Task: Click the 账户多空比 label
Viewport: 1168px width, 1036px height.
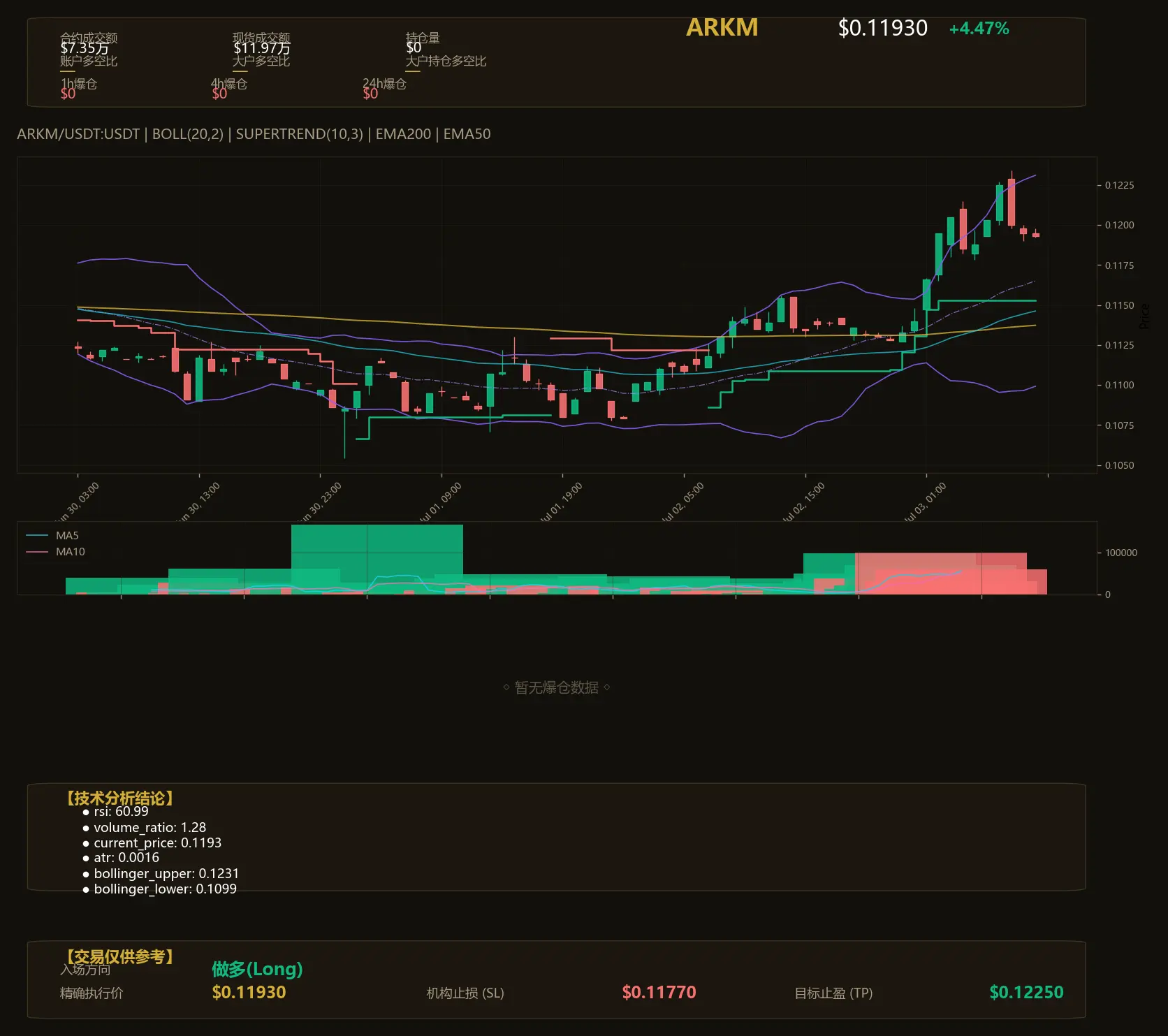Action: [89, 61]
